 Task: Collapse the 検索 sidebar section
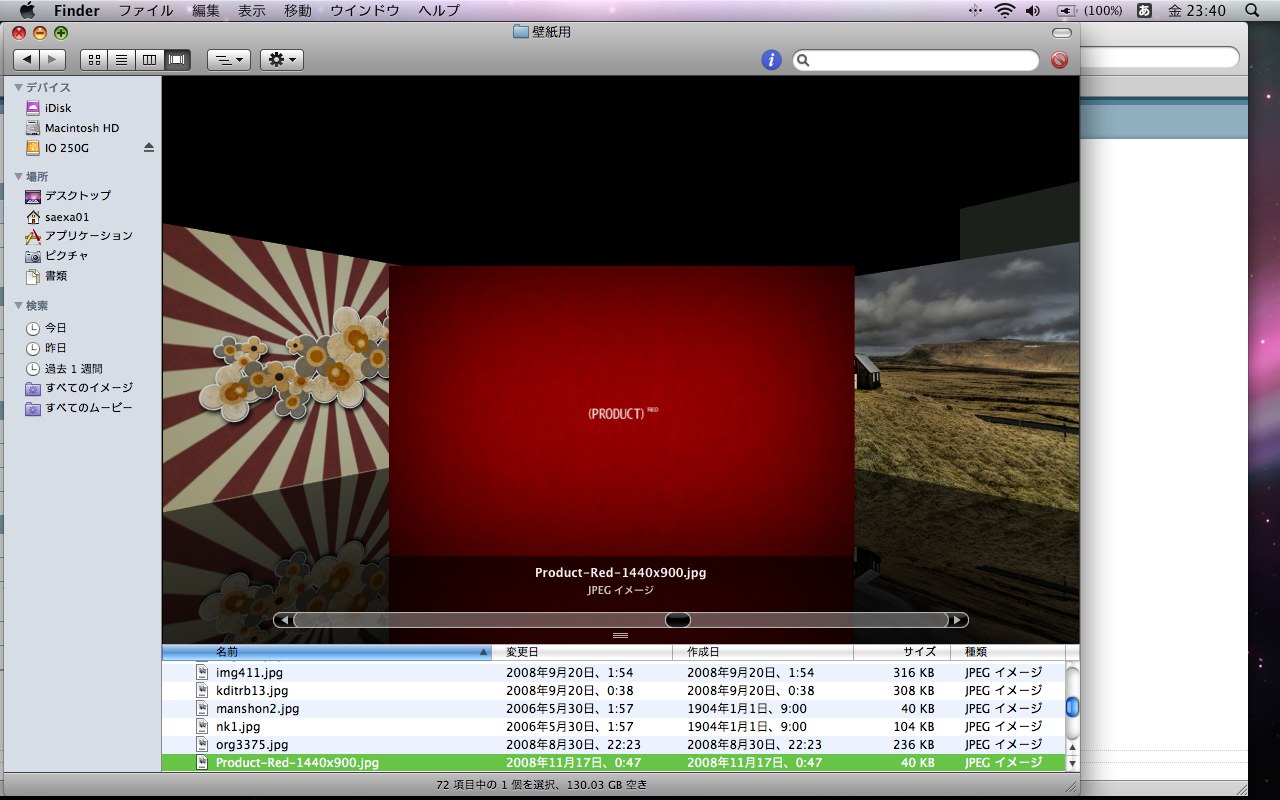(x=18, y=306)
